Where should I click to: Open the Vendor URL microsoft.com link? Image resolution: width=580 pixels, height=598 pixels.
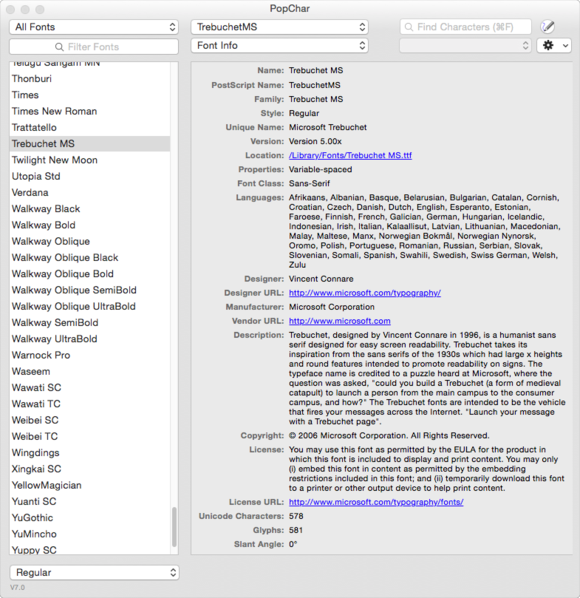coord(339,321)
